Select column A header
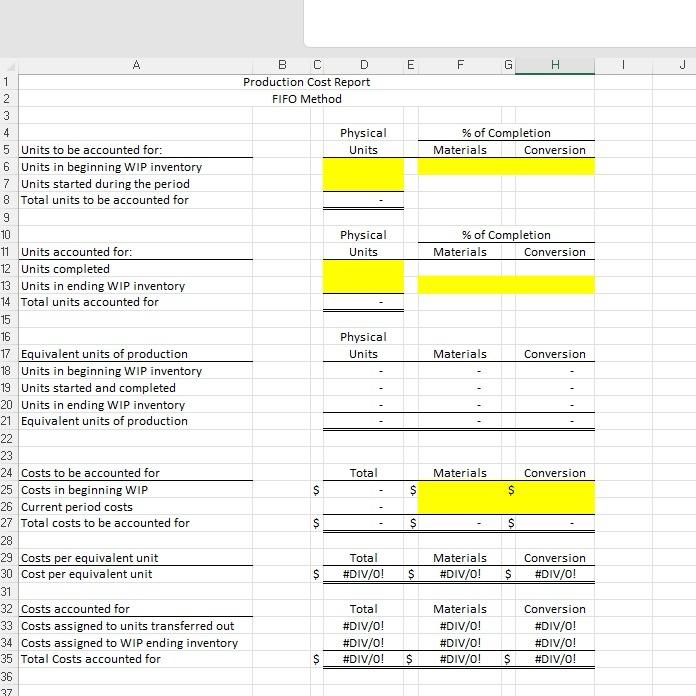This screenshot has width=696, height=696. (135, 65)
